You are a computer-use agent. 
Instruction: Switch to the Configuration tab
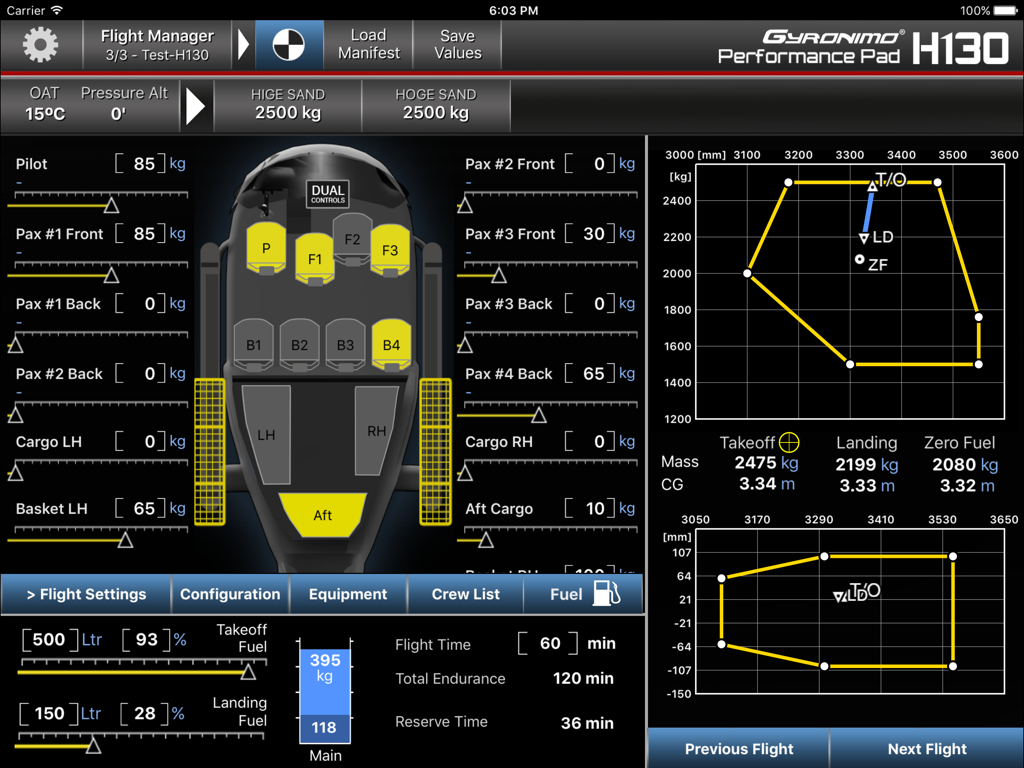point(230,593)
